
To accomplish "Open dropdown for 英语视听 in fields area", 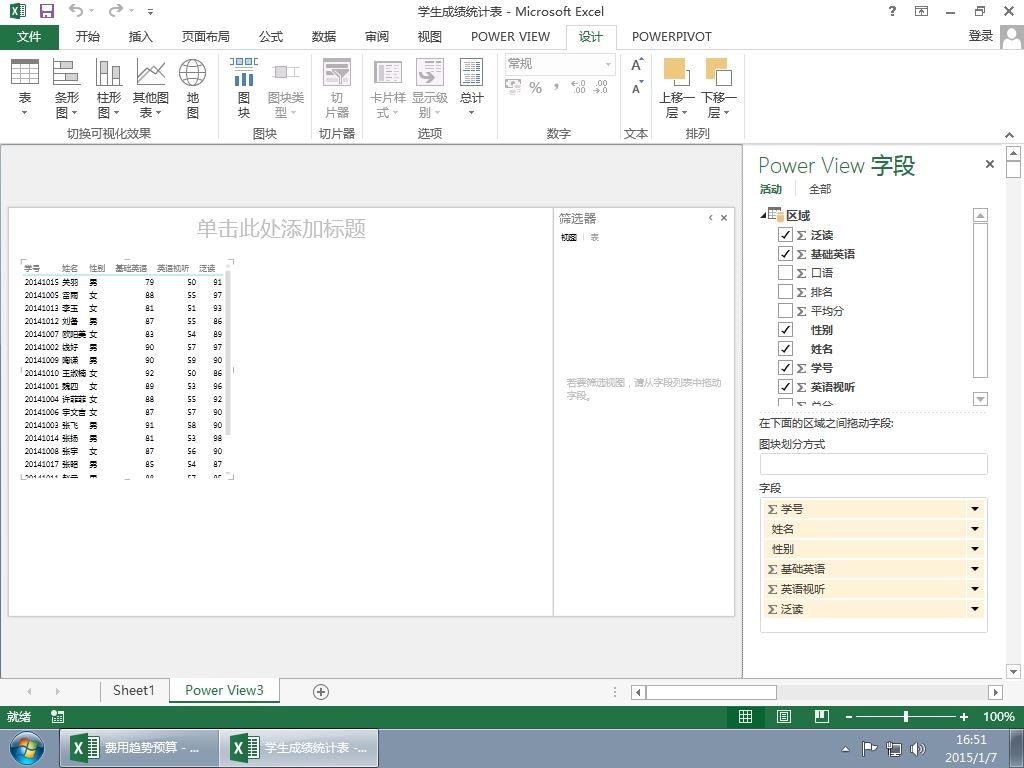I will pyautogui.click(x=975, y=589).
